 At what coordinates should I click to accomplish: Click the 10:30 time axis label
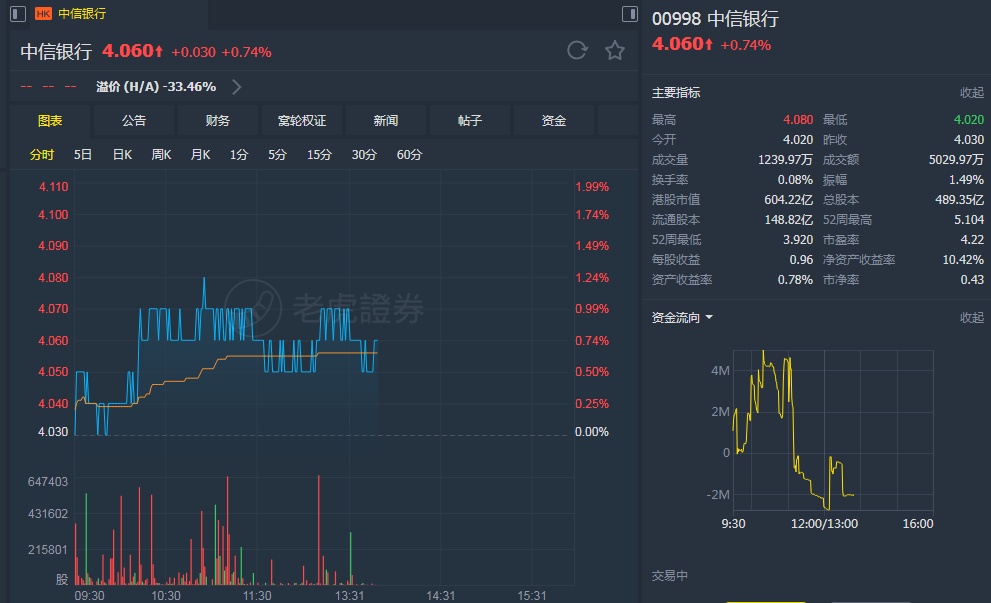click(x=166, y=595)
